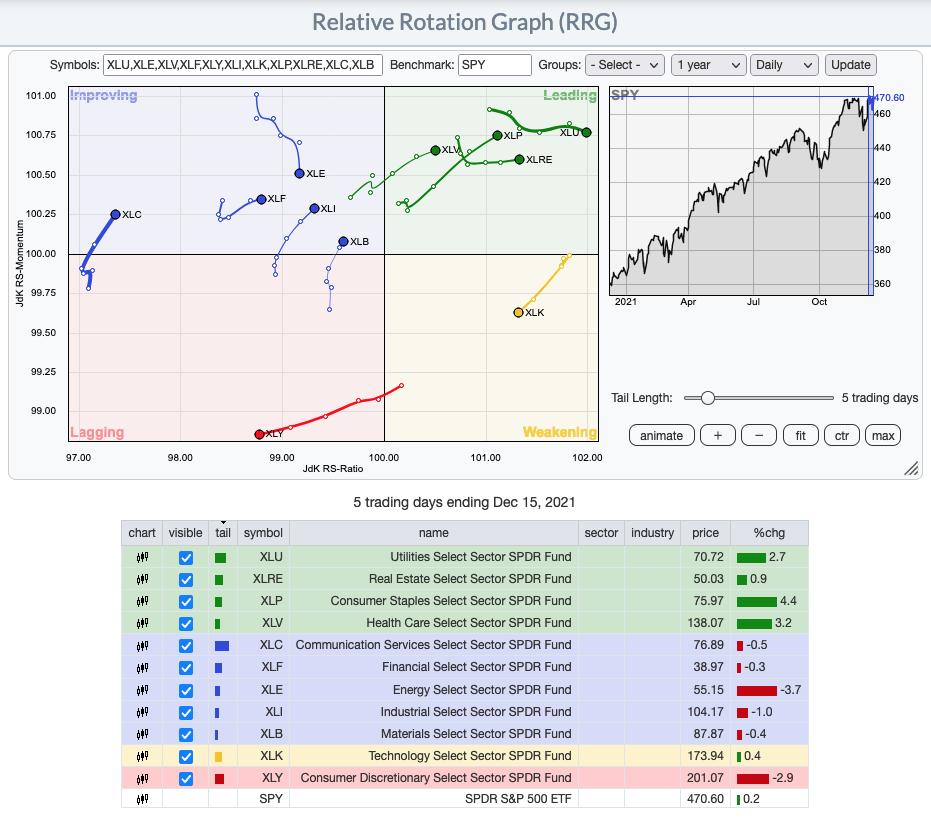Click the Update button
Viewport: 931px width, 819px height.
[850, 65]
